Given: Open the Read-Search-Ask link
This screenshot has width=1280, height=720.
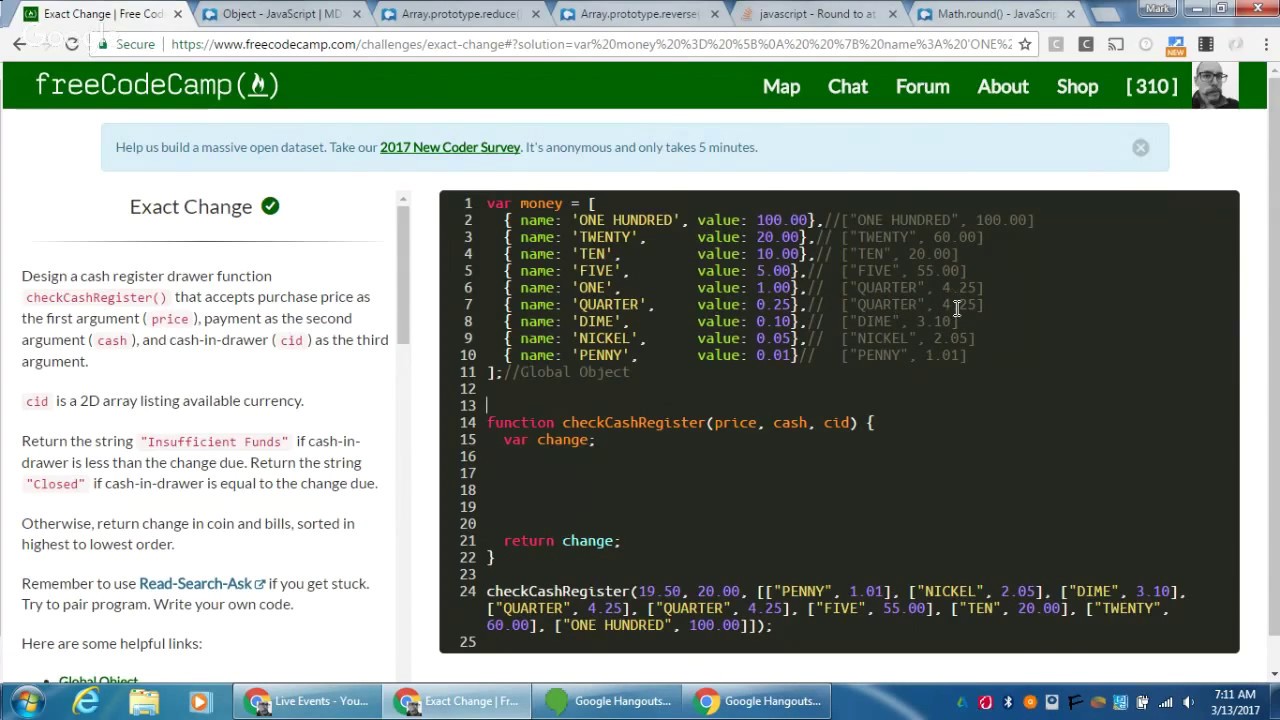Looking at the screenshot, I should [x=202, y=583].
